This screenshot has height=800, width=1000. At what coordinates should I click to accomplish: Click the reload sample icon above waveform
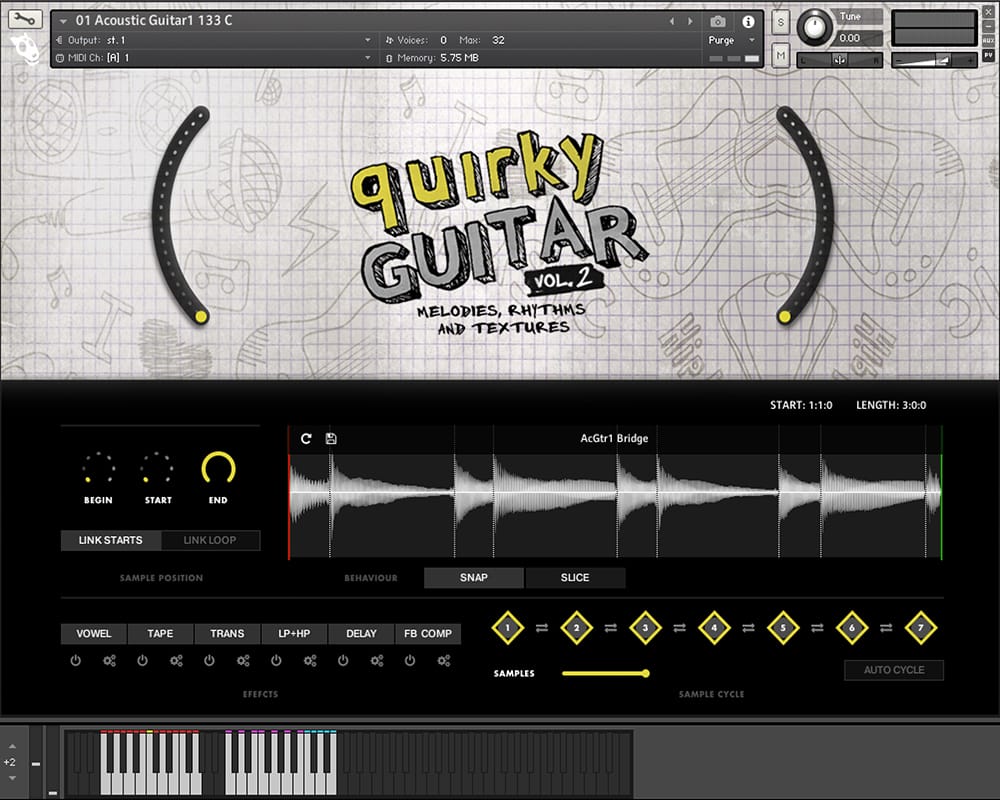[x=306, y=438]
